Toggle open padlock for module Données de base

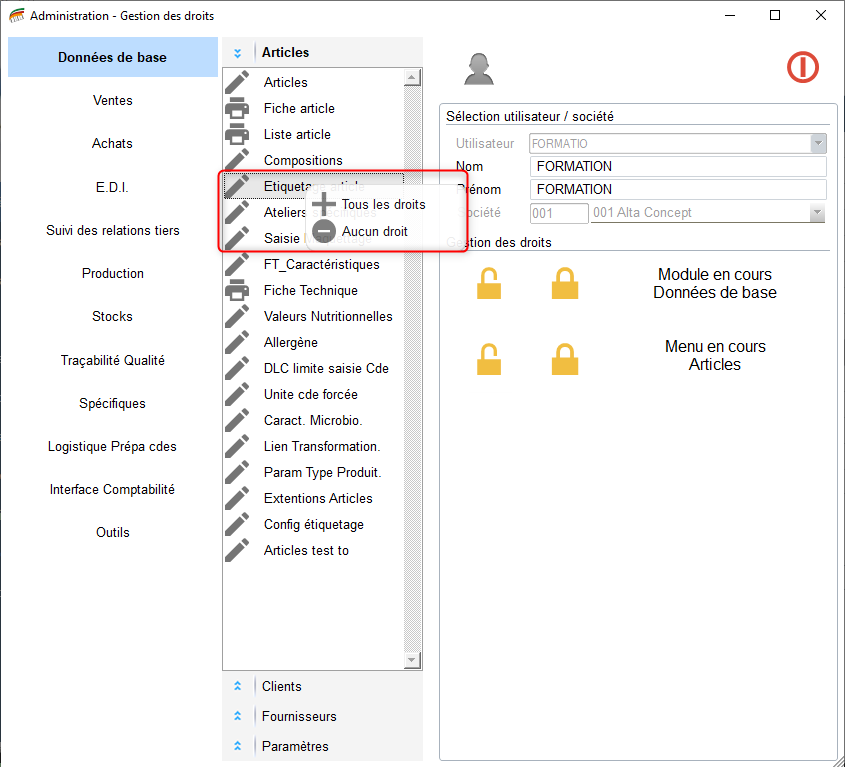click(489, 284)
